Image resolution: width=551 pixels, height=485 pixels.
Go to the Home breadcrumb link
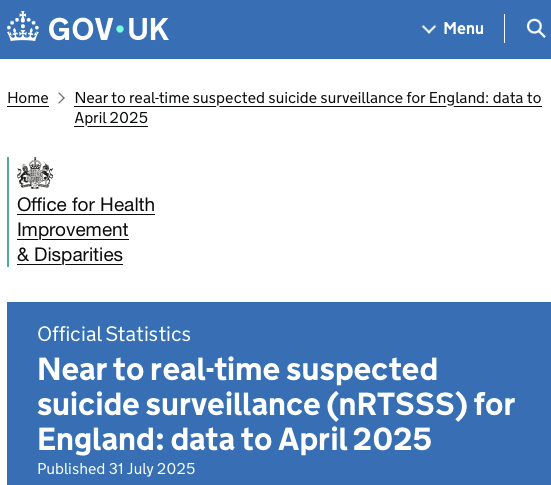click(x=28, y=98)
